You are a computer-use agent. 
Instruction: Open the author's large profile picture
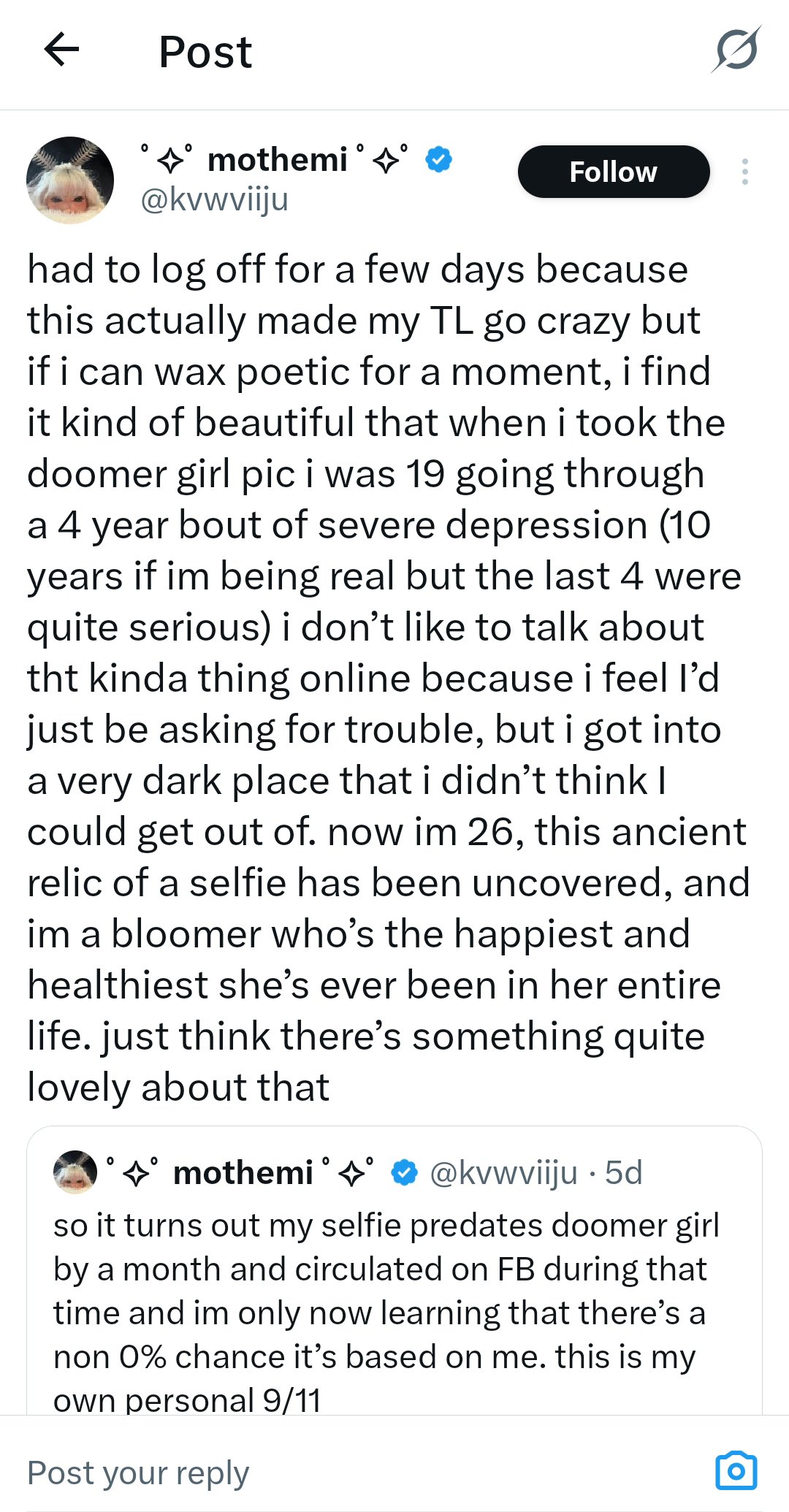70,180
